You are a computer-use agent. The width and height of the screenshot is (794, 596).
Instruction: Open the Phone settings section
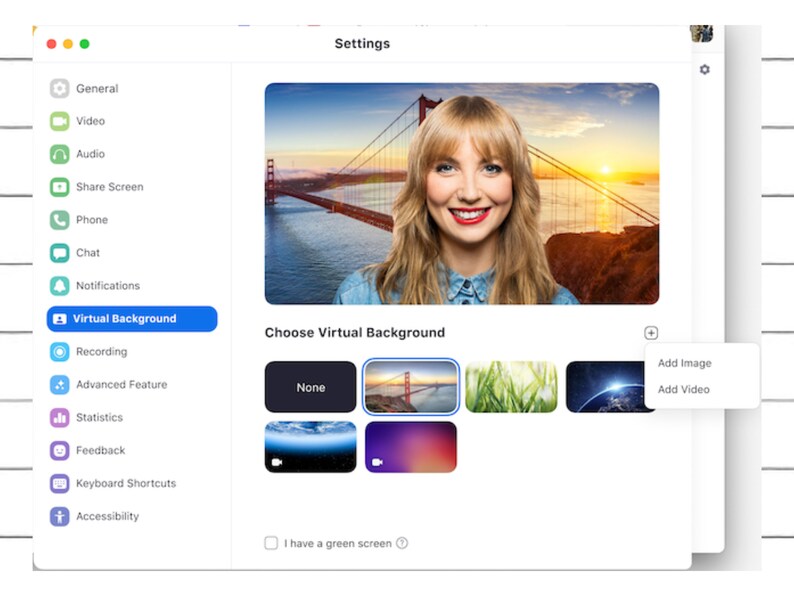92,220
